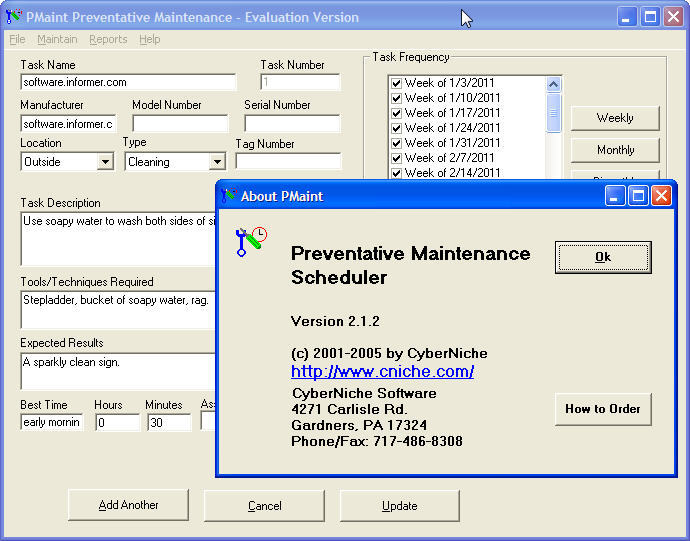The image size is (690, 541).
Task: Click the Update button
Action: 400,505
